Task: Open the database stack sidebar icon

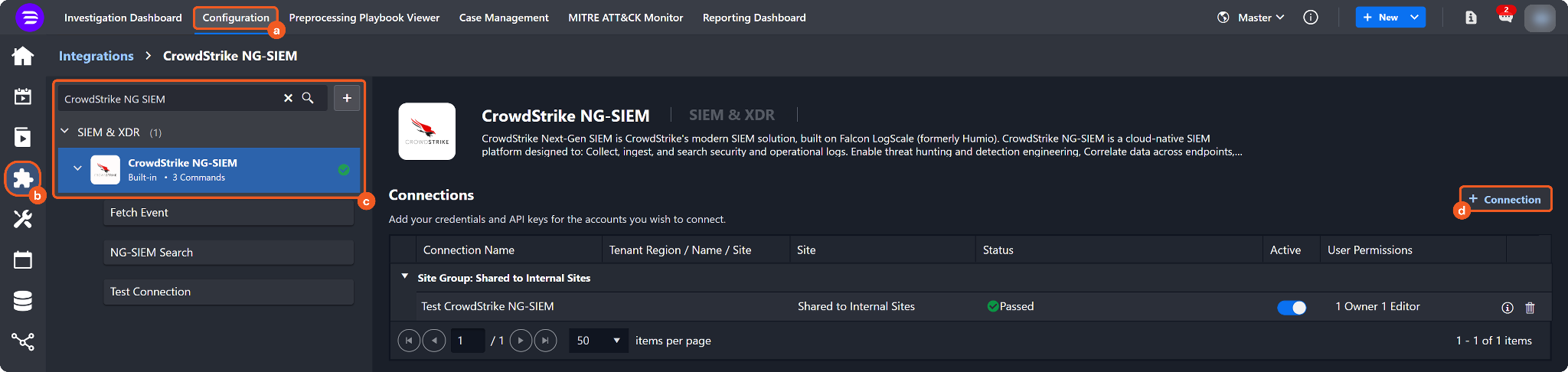Action: tap(23, 301)
